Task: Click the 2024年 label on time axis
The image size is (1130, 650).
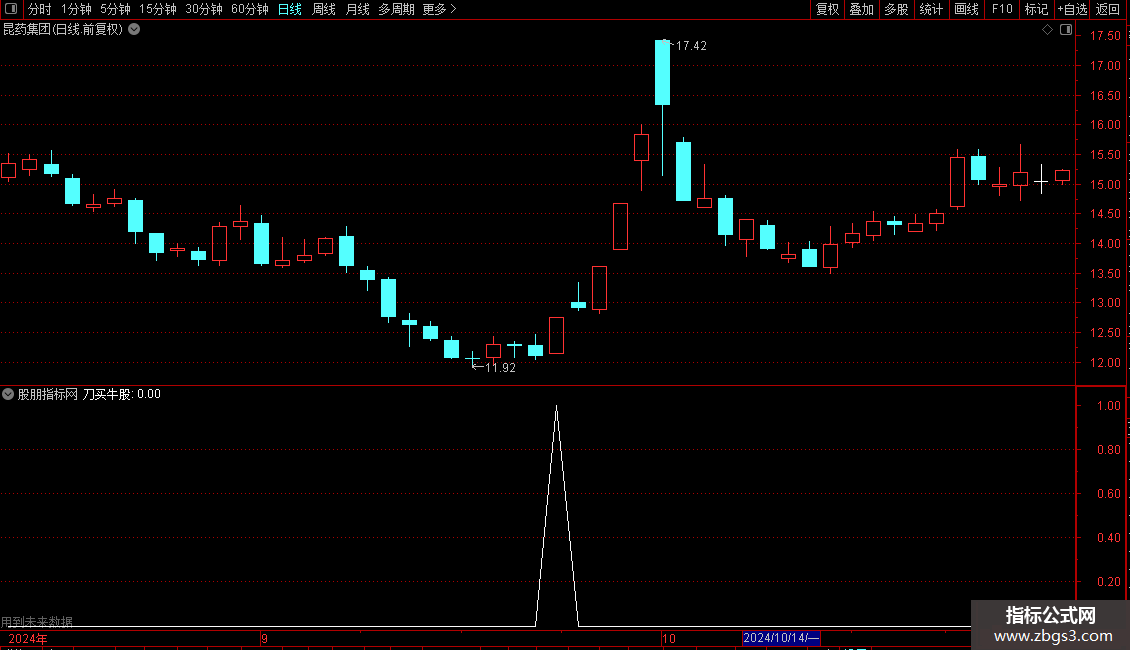Action: (x=28, y=638)
